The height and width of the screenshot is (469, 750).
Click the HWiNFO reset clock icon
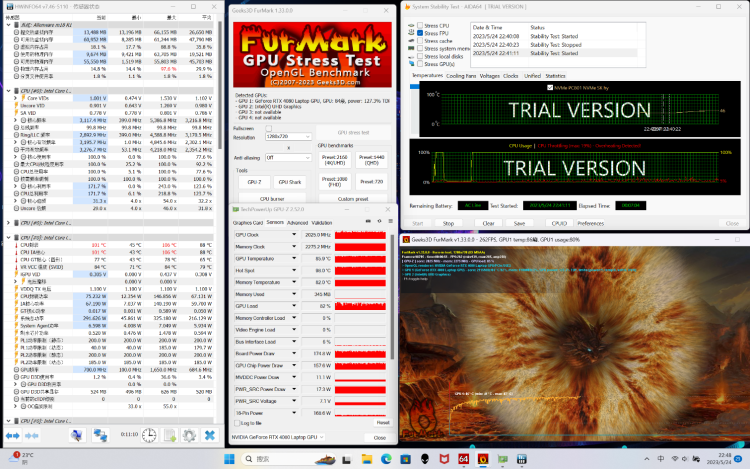[x=148, y=435]
